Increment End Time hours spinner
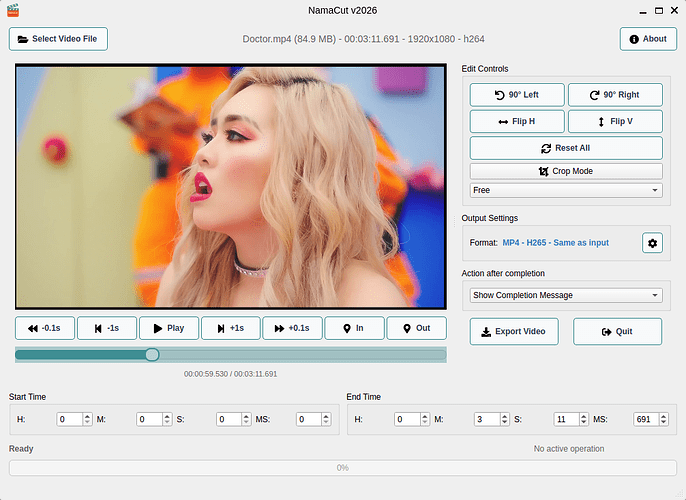This screenshot has height=500, width=686. coord(425,416)
